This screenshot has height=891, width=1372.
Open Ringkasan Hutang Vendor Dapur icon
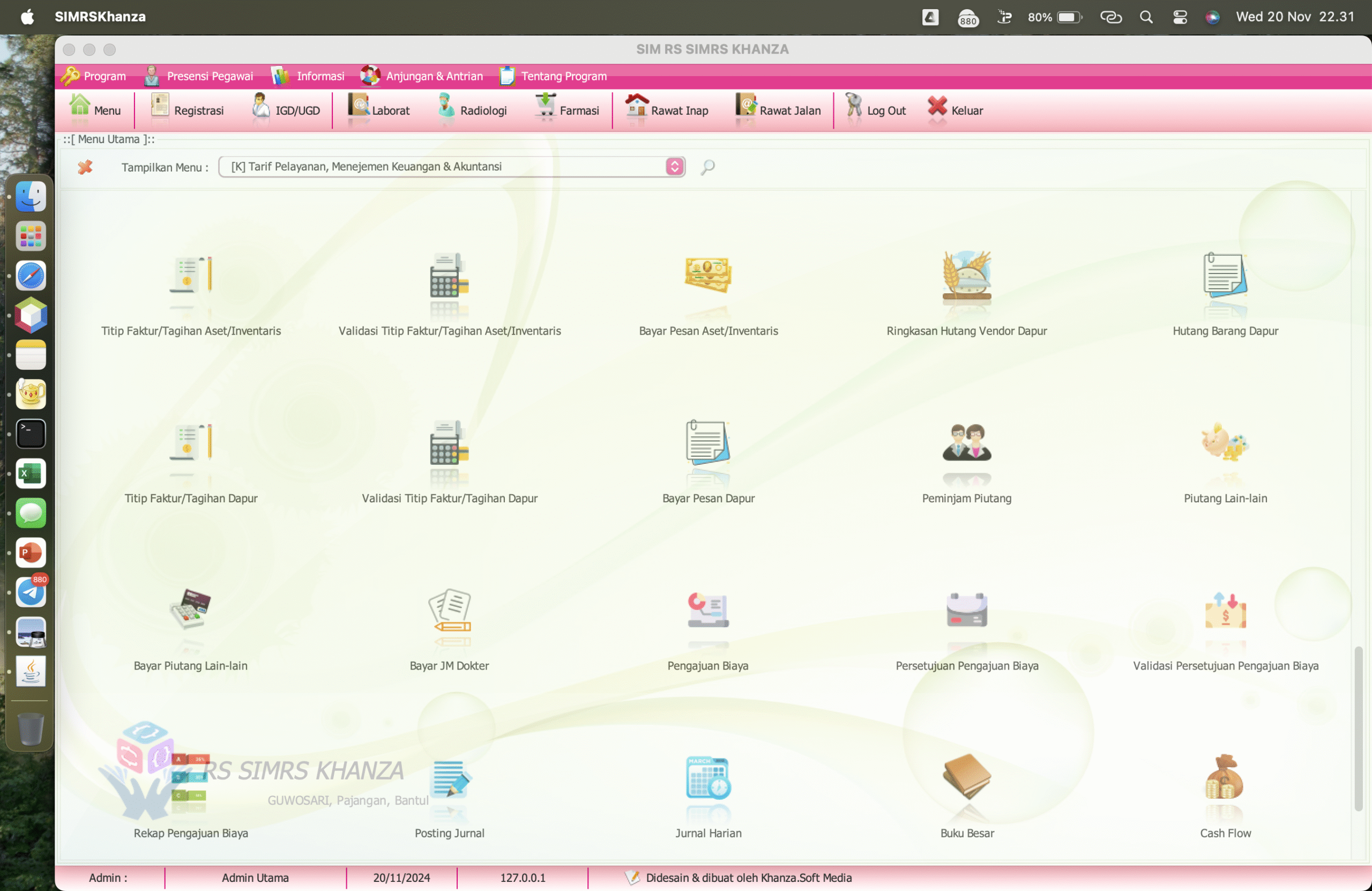(967, 275)
